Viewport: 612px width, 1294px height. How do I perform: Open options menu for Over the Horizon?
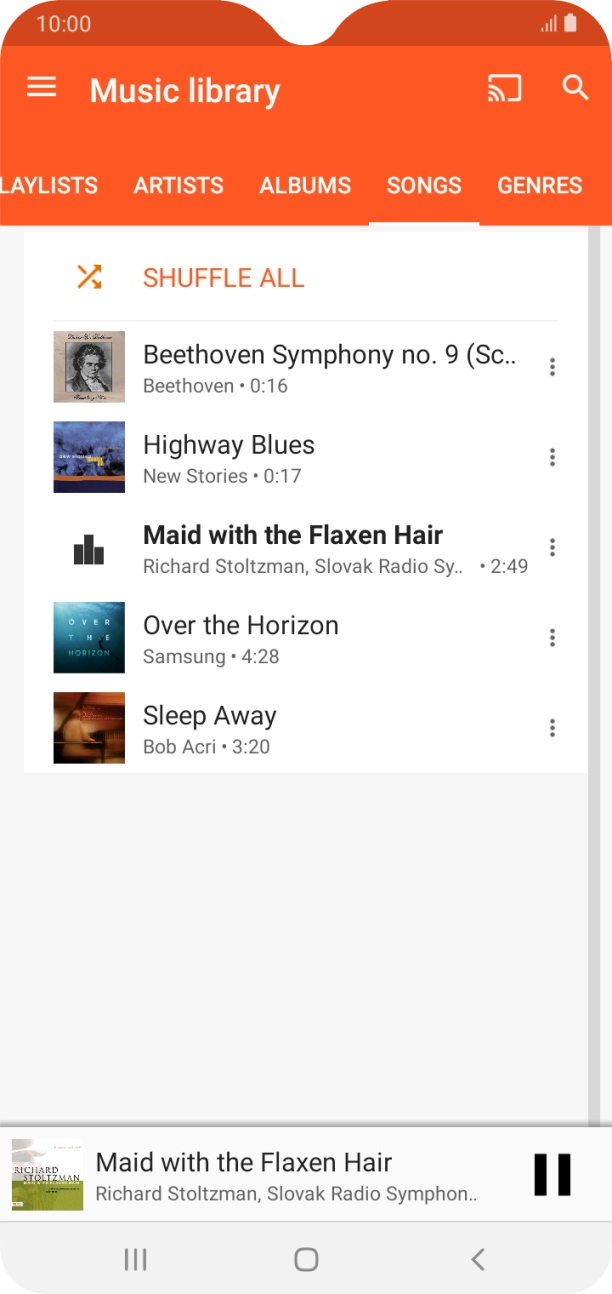(552, 637)
